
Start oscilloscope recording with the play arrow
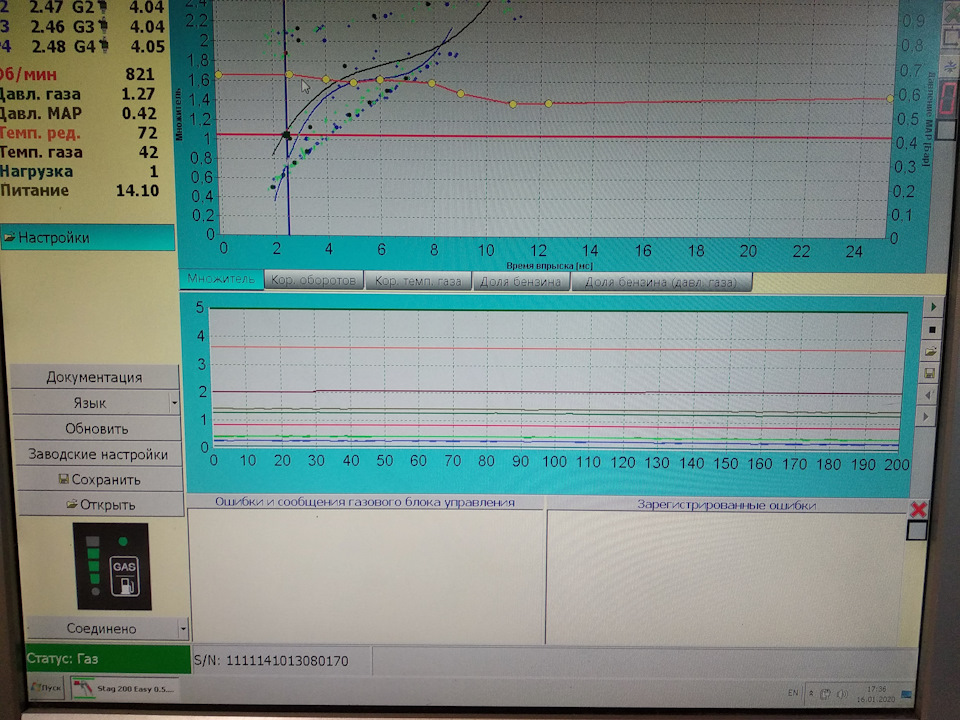tap(933, 306)
